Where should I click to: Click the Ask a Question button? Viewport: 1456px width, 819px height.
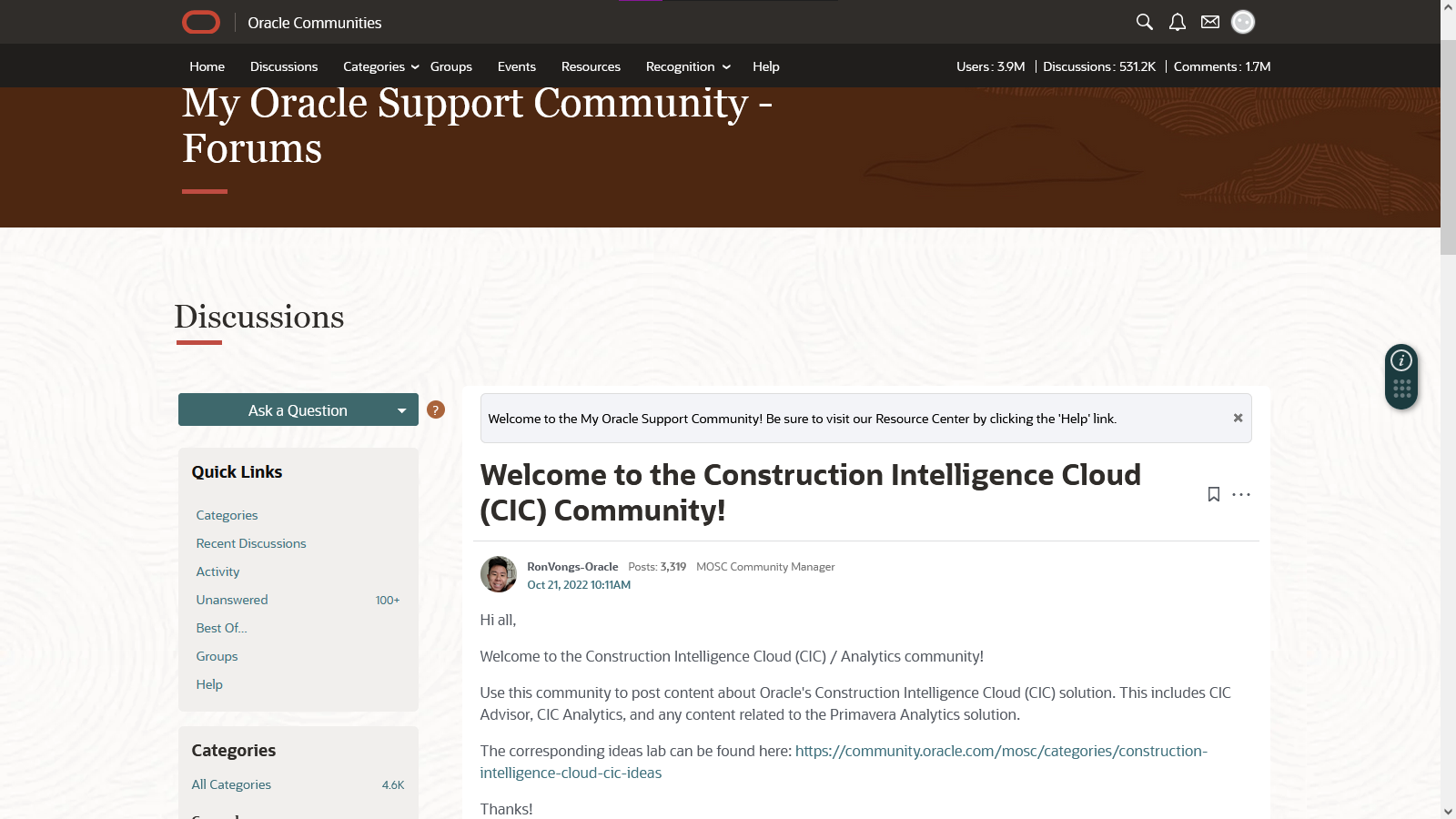(x=298, y=410)
